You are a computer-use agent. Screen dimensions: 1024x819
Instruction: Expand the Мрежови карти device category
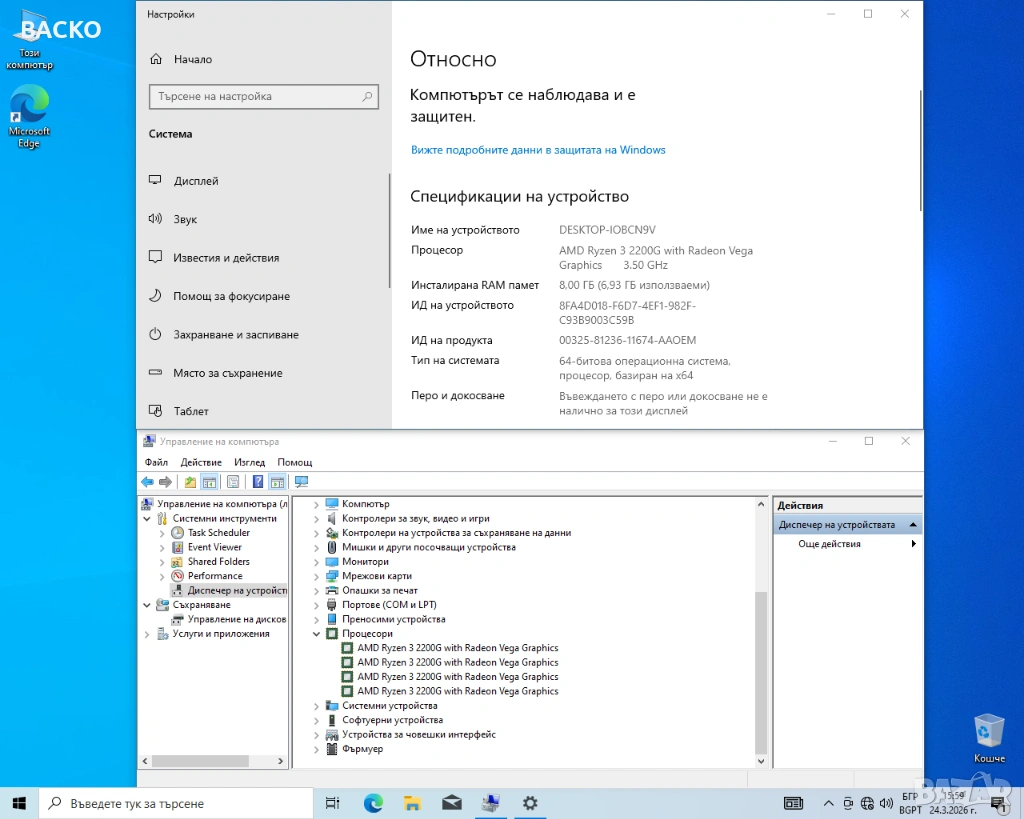tap(317, 576)
